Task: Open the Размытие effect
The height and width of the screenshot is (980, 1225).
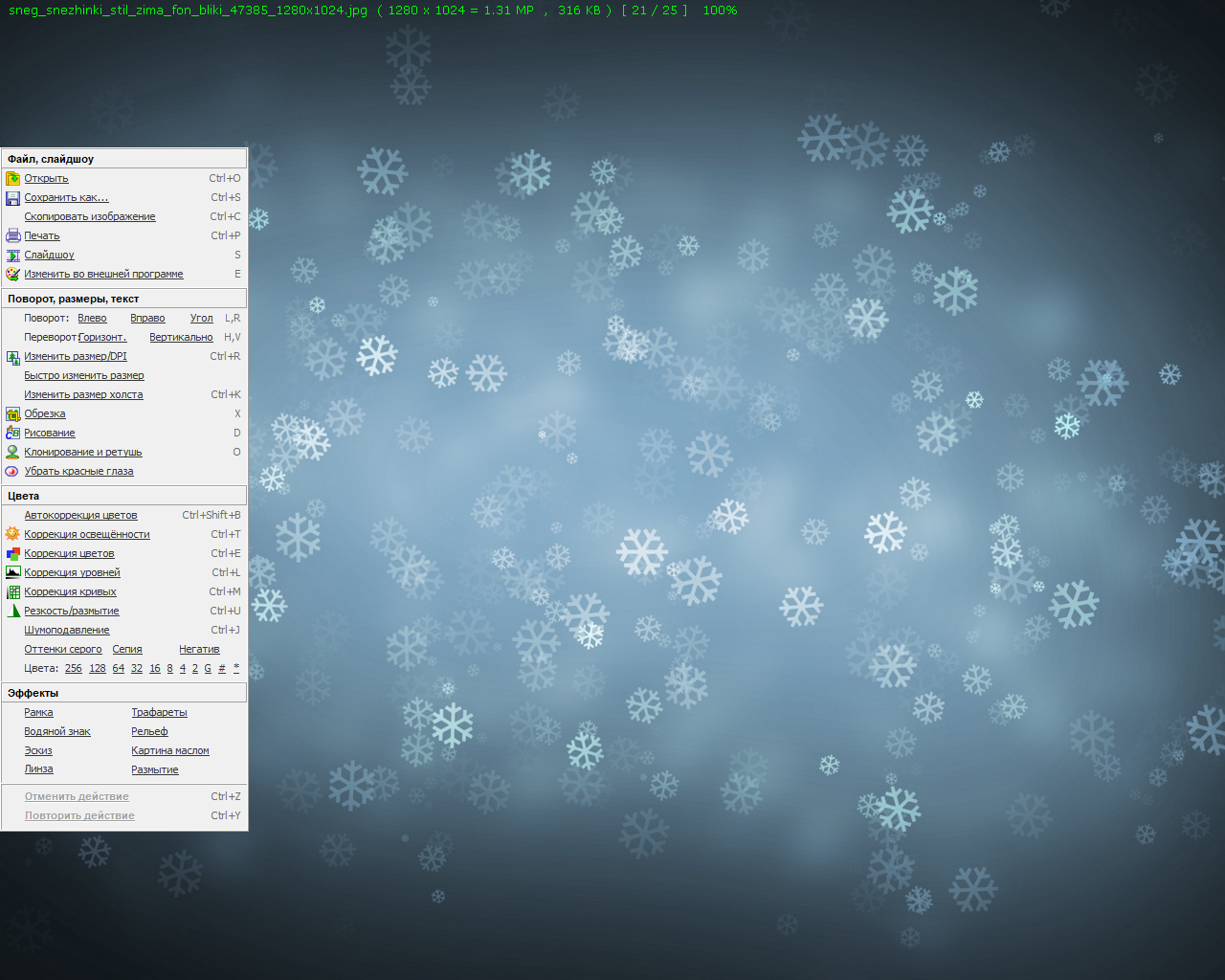Action: (155, 770)
